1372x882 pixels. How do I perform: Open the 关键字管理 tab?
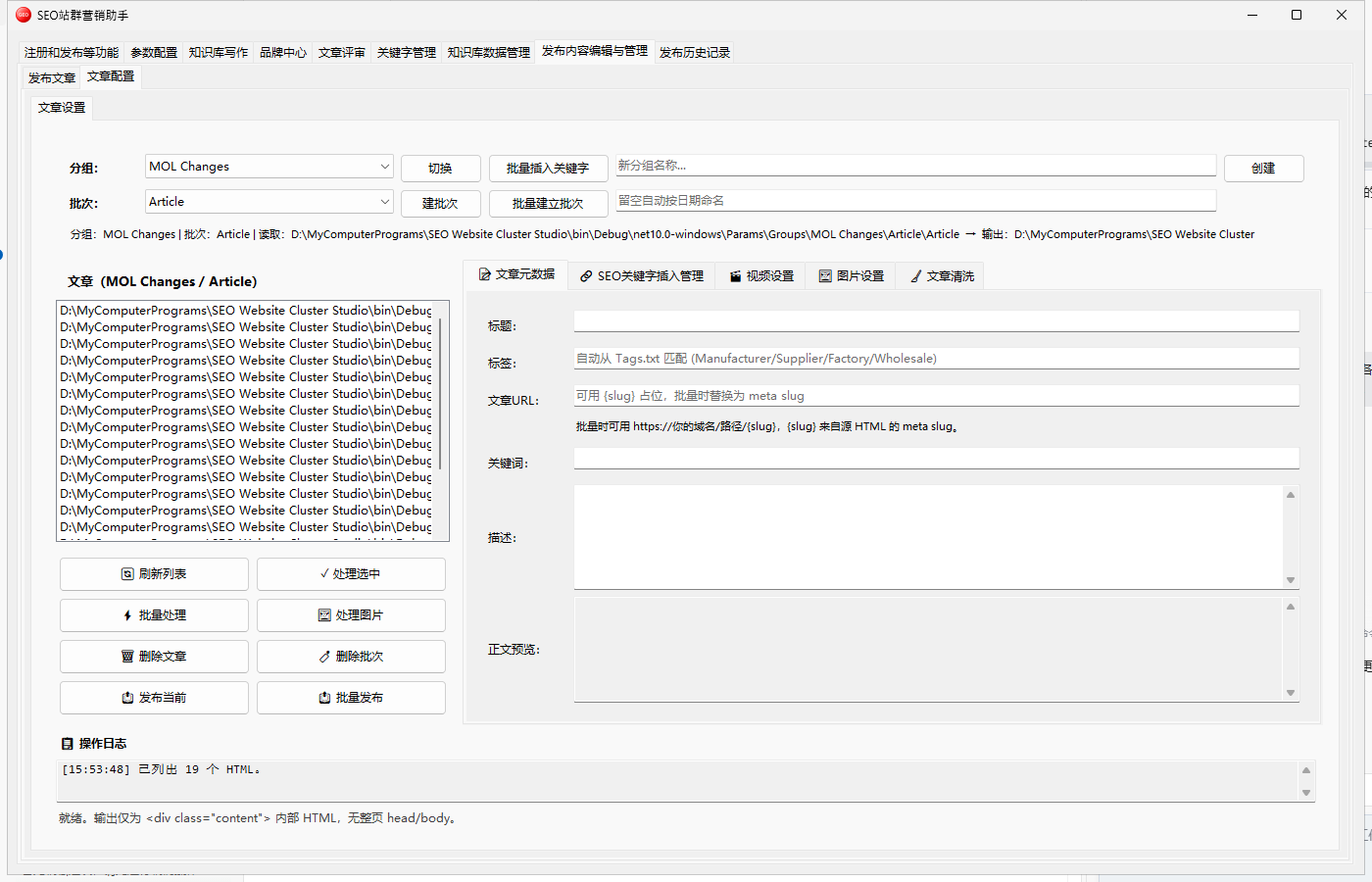click(407, 53)
